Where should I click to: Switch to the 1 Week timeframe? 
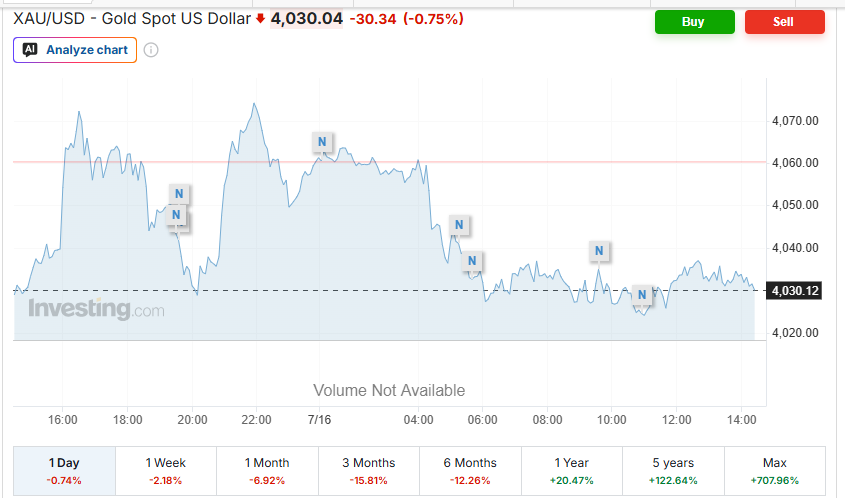pos(166,471)
